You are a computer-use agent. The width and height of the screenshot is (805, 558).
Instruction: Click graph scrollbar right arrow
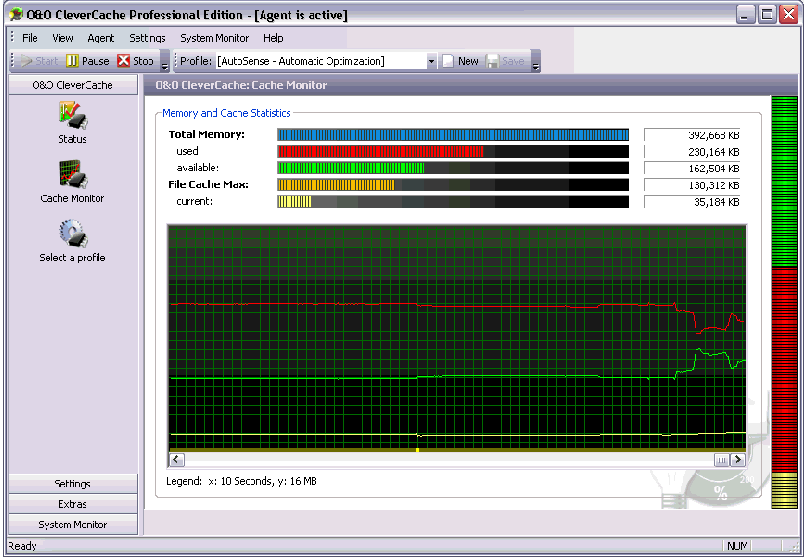point(738,459)
